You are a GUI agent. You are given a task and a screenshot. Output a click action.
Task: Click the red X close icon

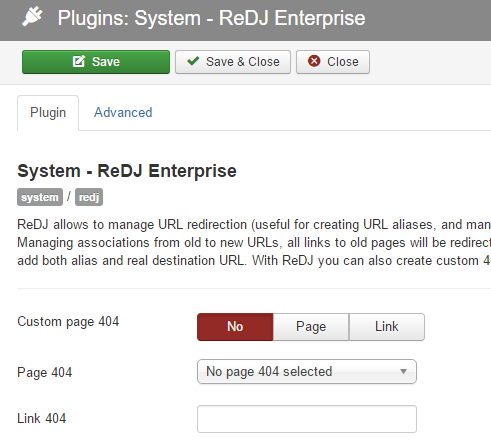[314, 61]
